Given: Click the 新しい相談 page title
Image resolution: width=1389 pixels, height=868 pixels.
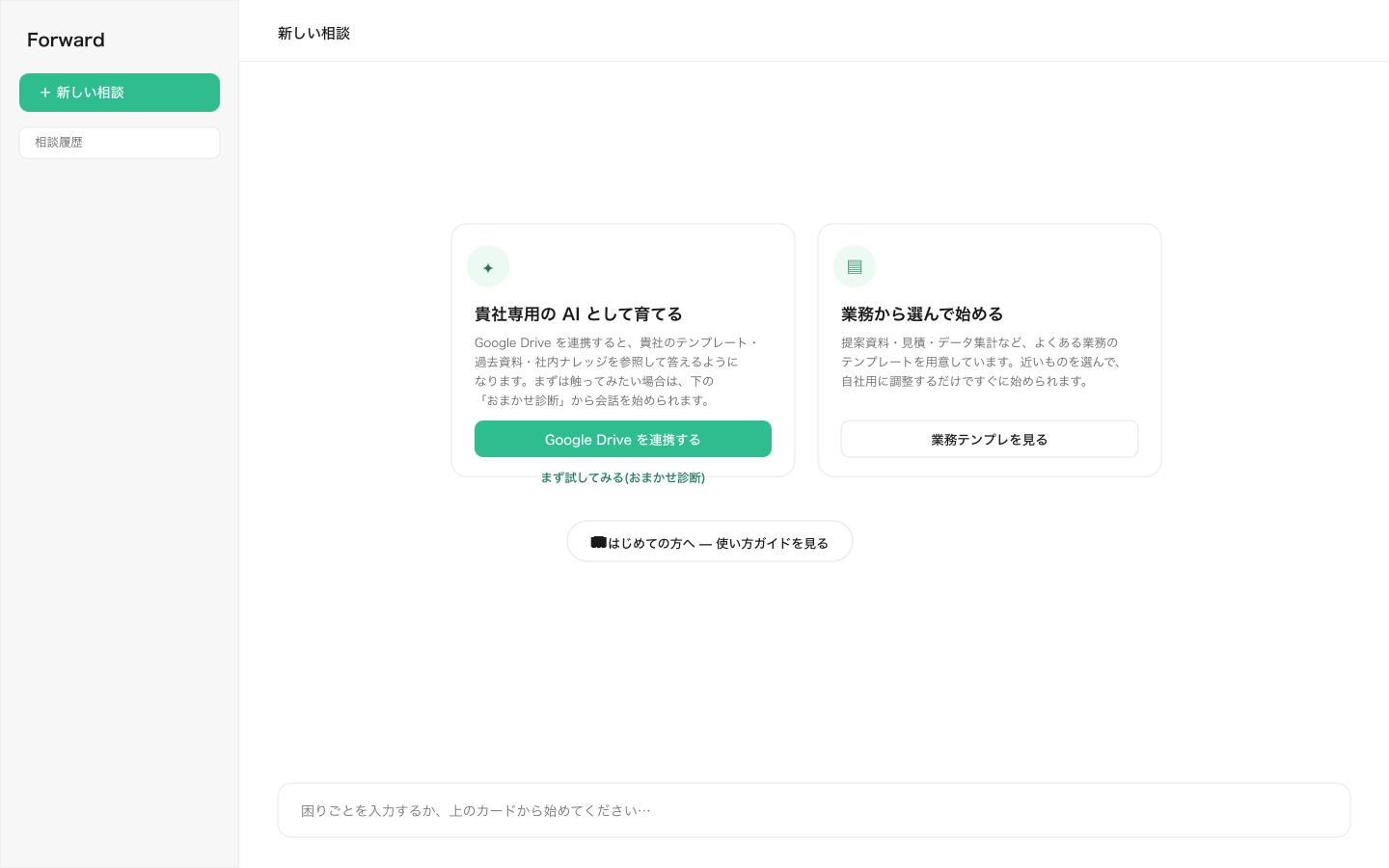Looking at the screenshot, I should point(313,33).
